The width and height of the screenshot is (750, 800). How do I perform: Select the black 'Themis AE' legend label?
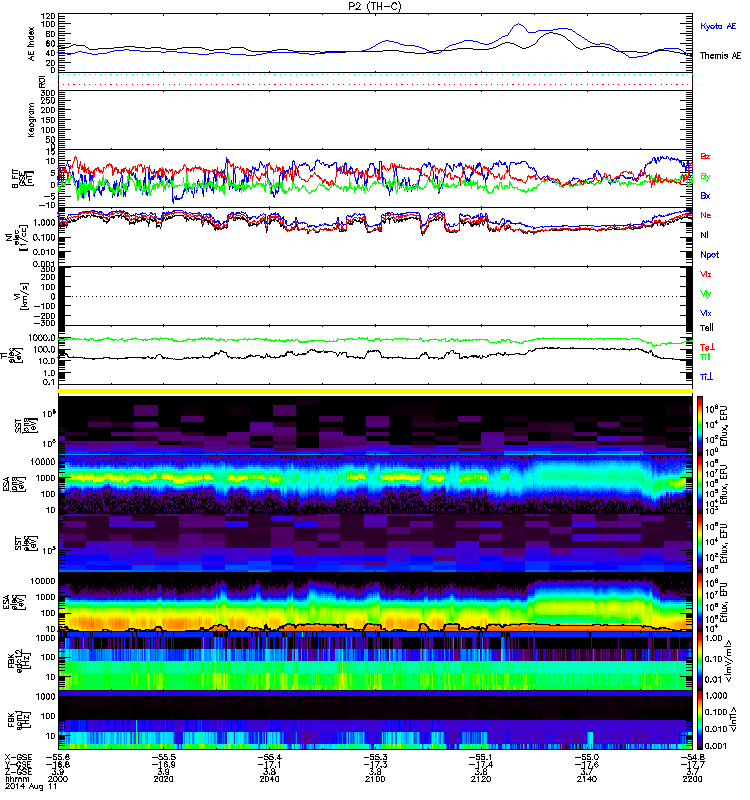tap(720, 56)
